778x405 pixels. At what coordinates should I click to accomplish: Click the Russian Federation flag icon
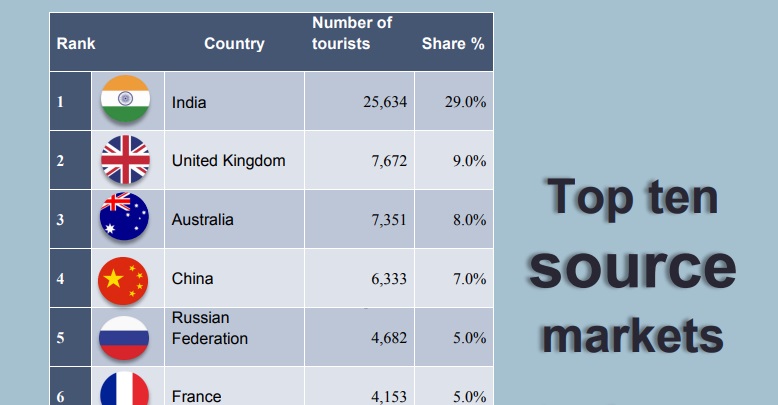click(125, 337)
